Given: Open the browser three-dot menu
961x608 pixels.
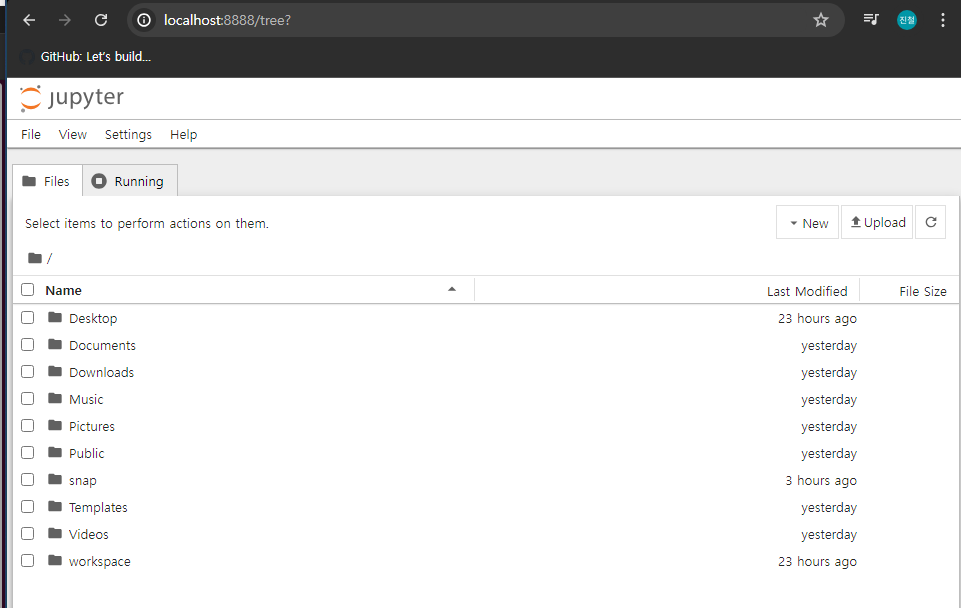Looking at the screenshot, I should (943, 20).
